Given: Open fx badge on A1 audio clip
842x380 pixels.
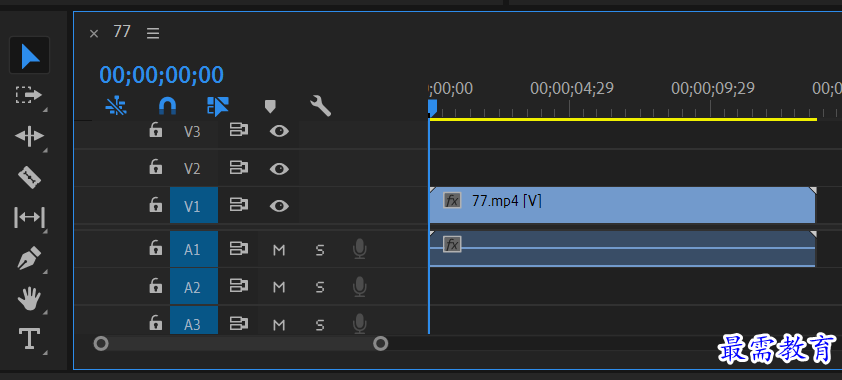Looking at the screenshot, I should click(452, 244).
